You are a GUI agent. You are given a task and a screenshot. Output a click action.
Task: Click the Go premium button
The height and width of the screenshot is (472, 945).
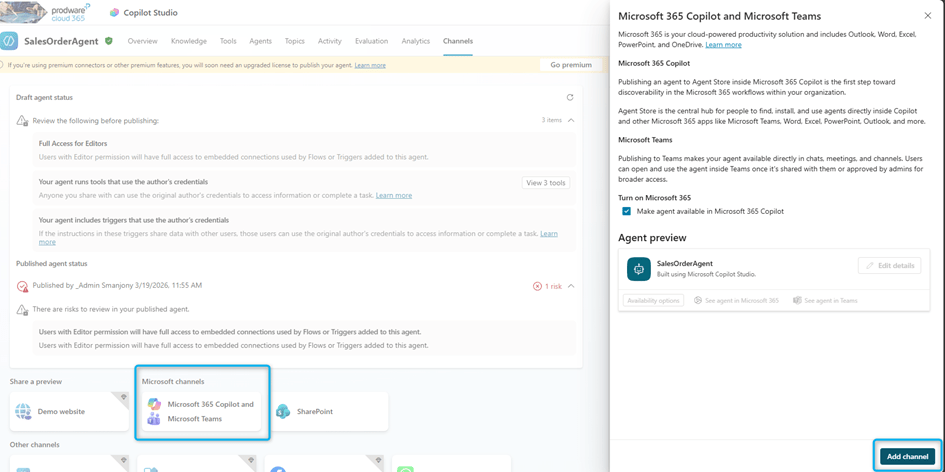[570, 65]
